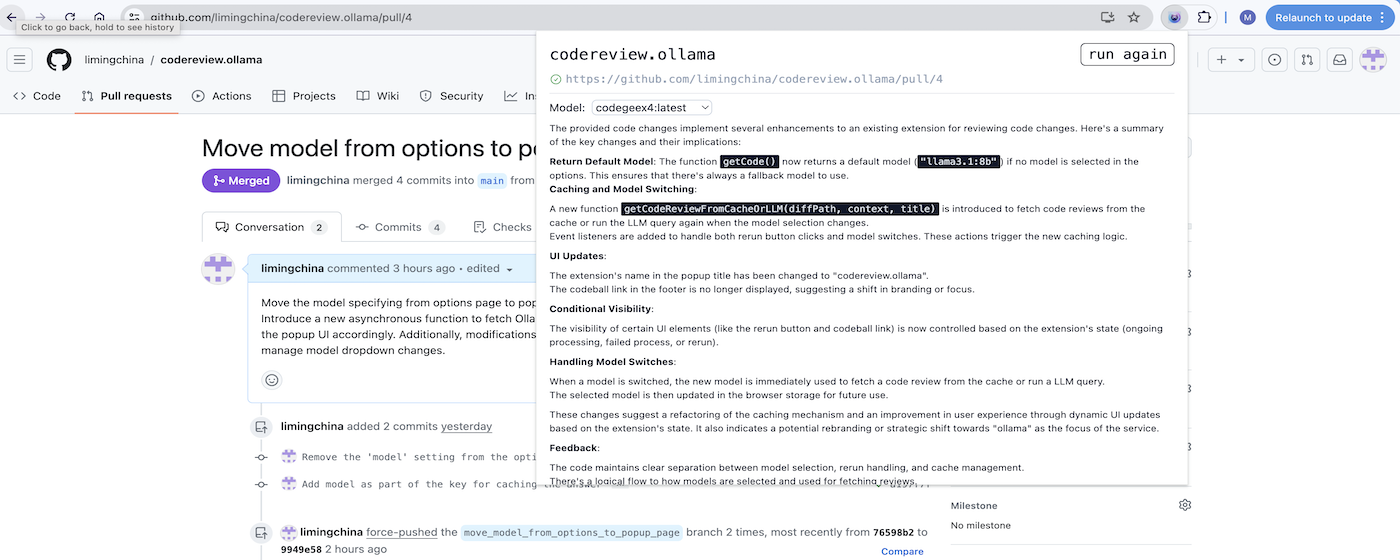
Task: Open commit hash 76598b2
Action: (x=893, y=532)
